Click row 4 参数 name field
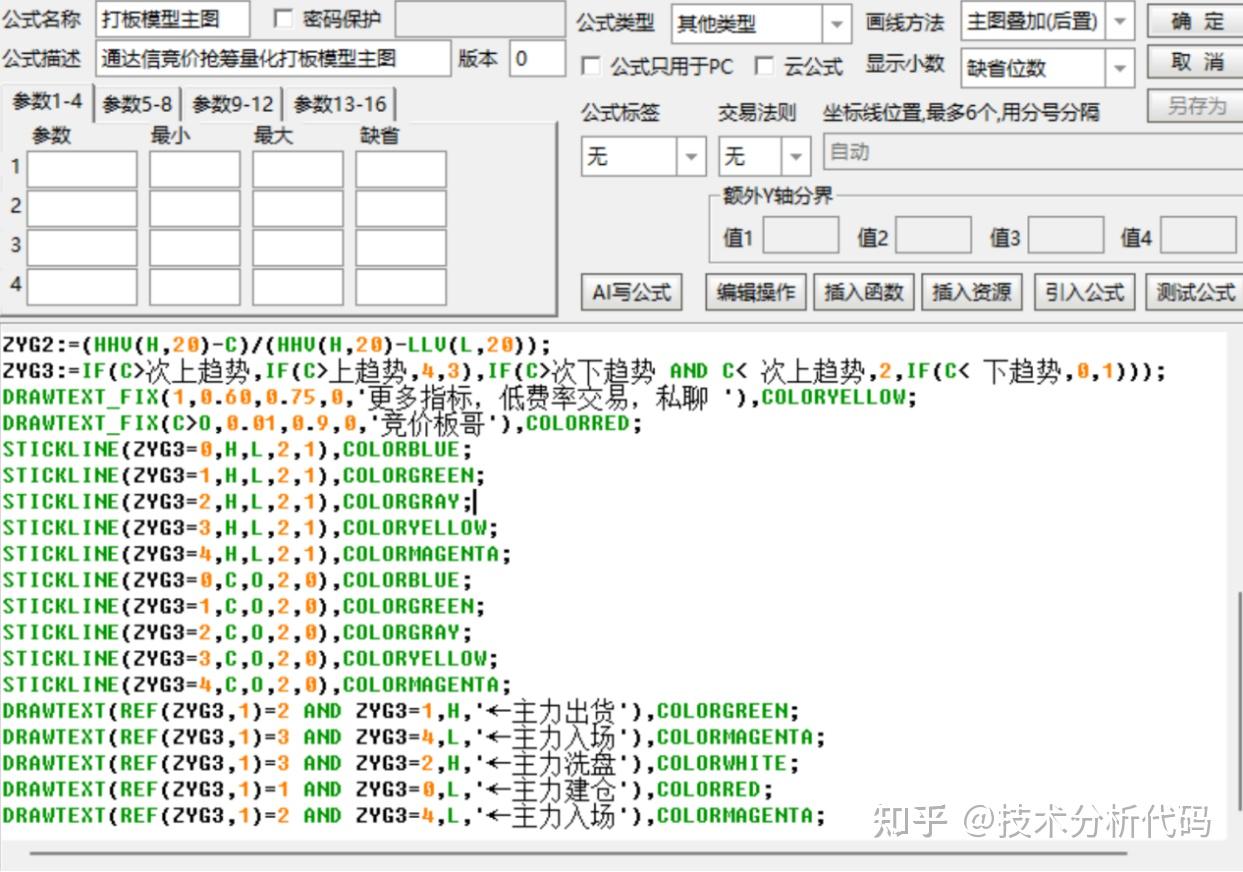Image resolution: width=1243 pixels, height=872 pixels. tap(82, 286)
